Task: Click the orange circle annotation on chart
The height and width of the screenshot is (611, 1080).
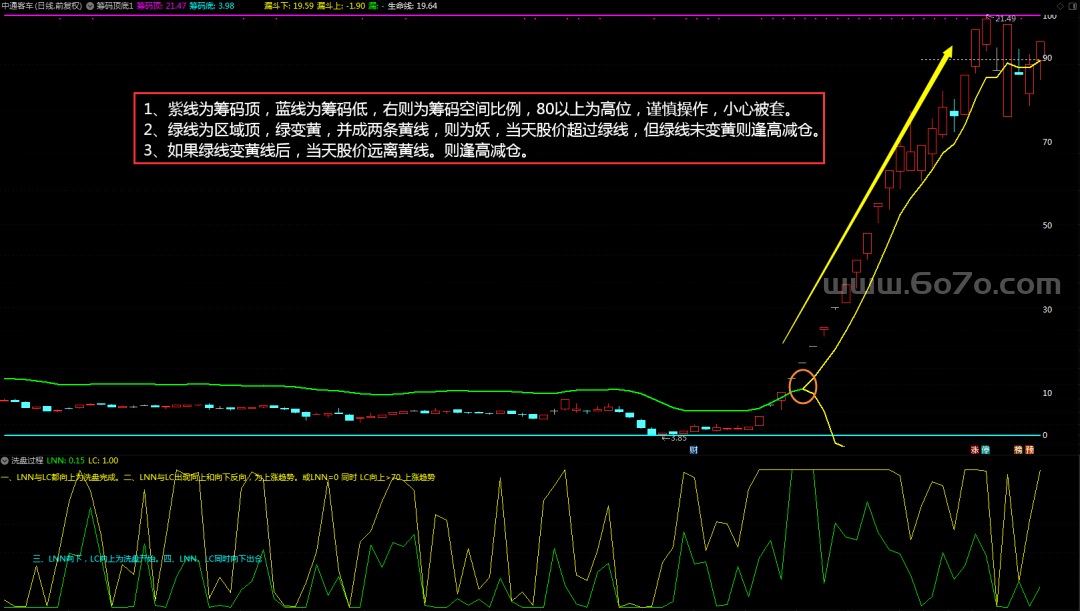Action: coord(803,385)
